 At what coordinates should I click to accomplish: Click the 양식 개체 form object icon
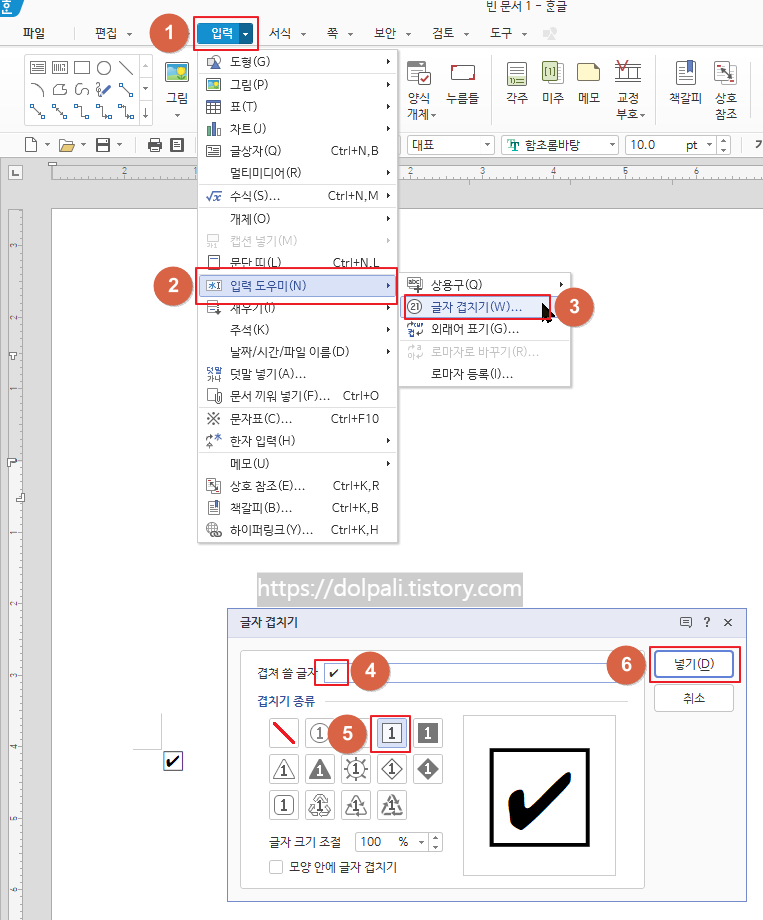click(x=419, y=73)
